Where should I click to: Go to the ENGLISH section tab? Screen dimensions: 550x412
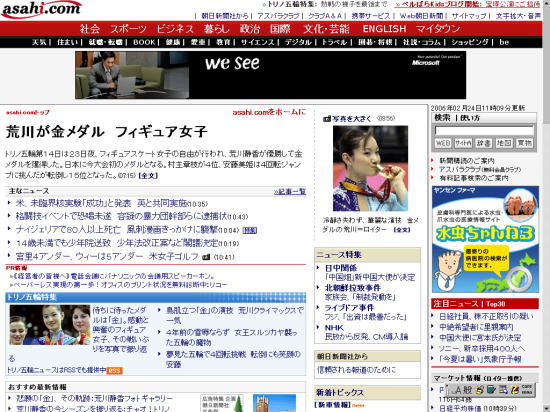[384, 29]
